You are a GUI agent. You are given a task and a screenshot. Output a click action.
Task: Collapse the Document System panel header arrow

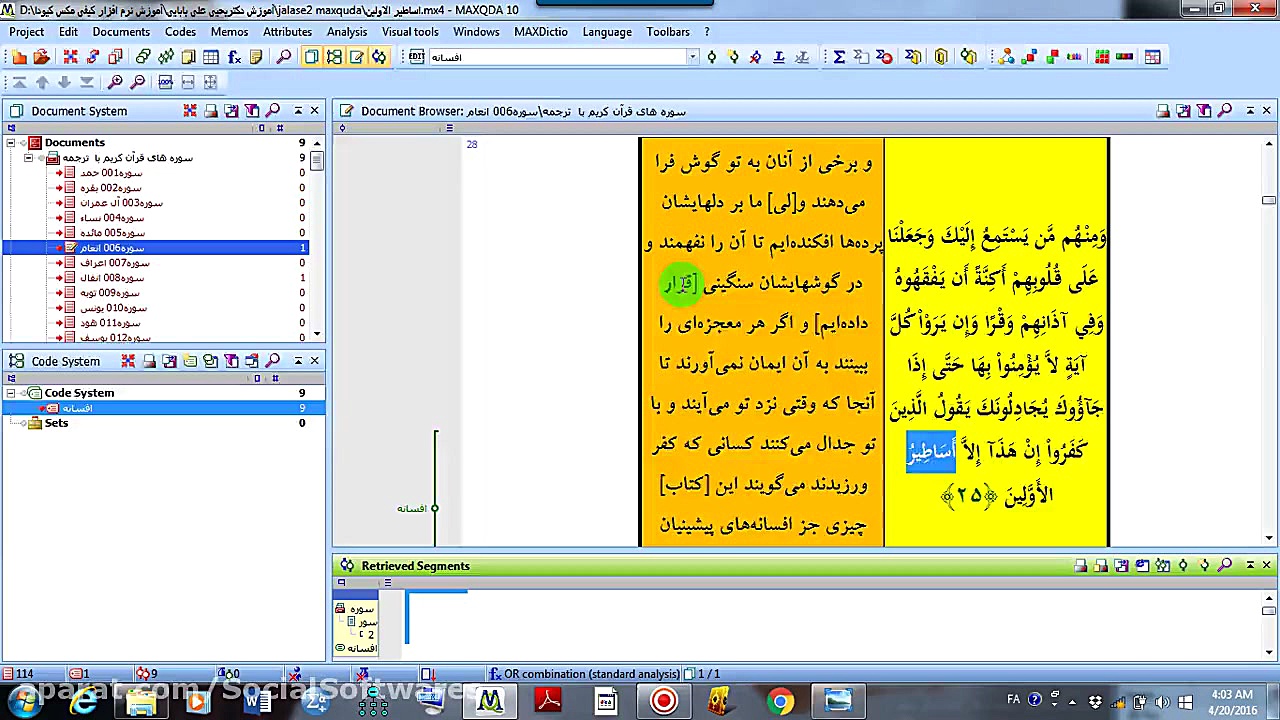point(298,111)
